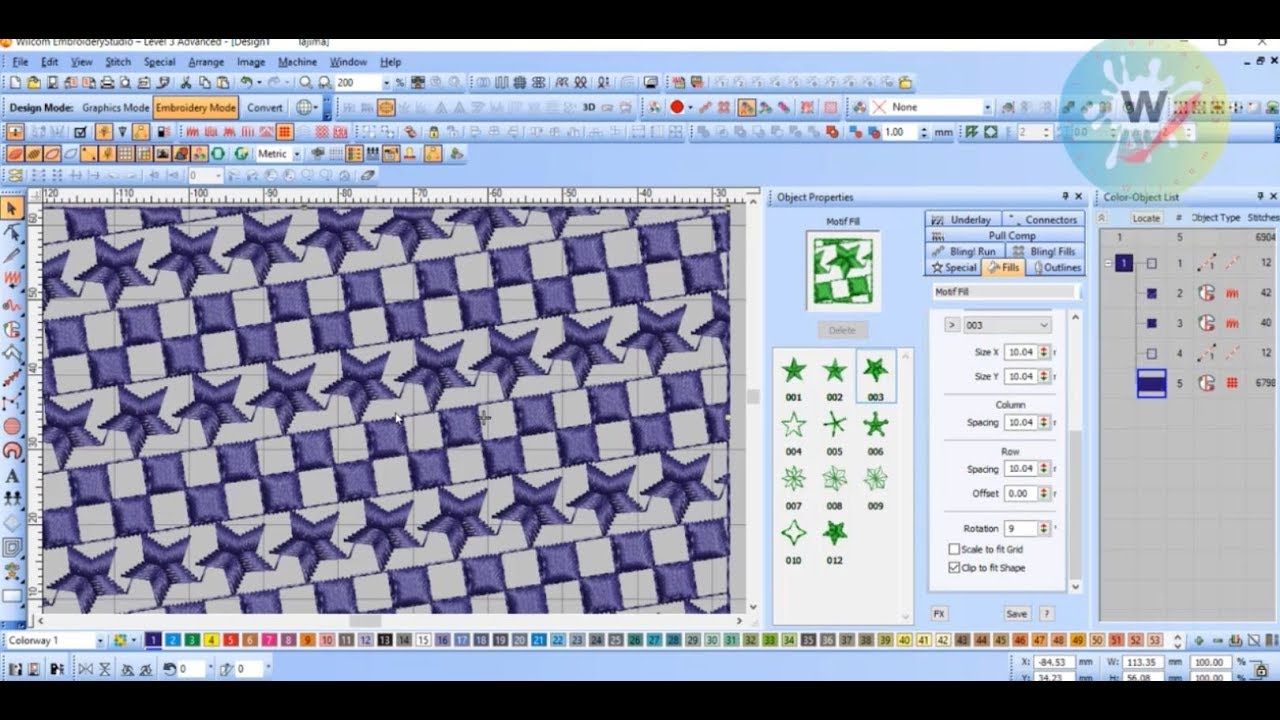Click the Save button in Object Properties
Image resolution: width=1280 pixels, height=720 pixels.
(x=1016, y=614)
